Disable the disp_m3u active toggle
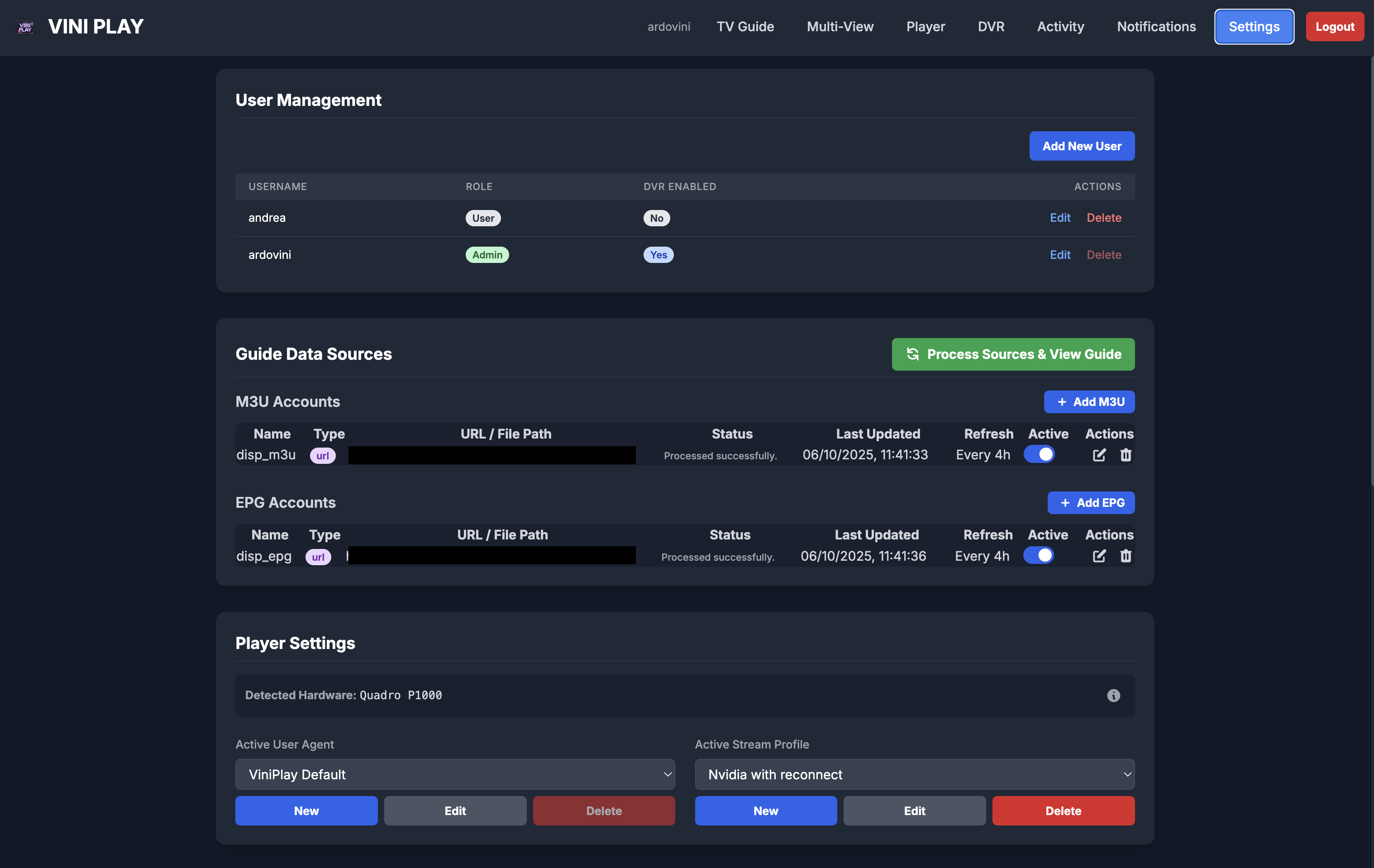Screen dimensions: 1374x868 (1039, 454)
